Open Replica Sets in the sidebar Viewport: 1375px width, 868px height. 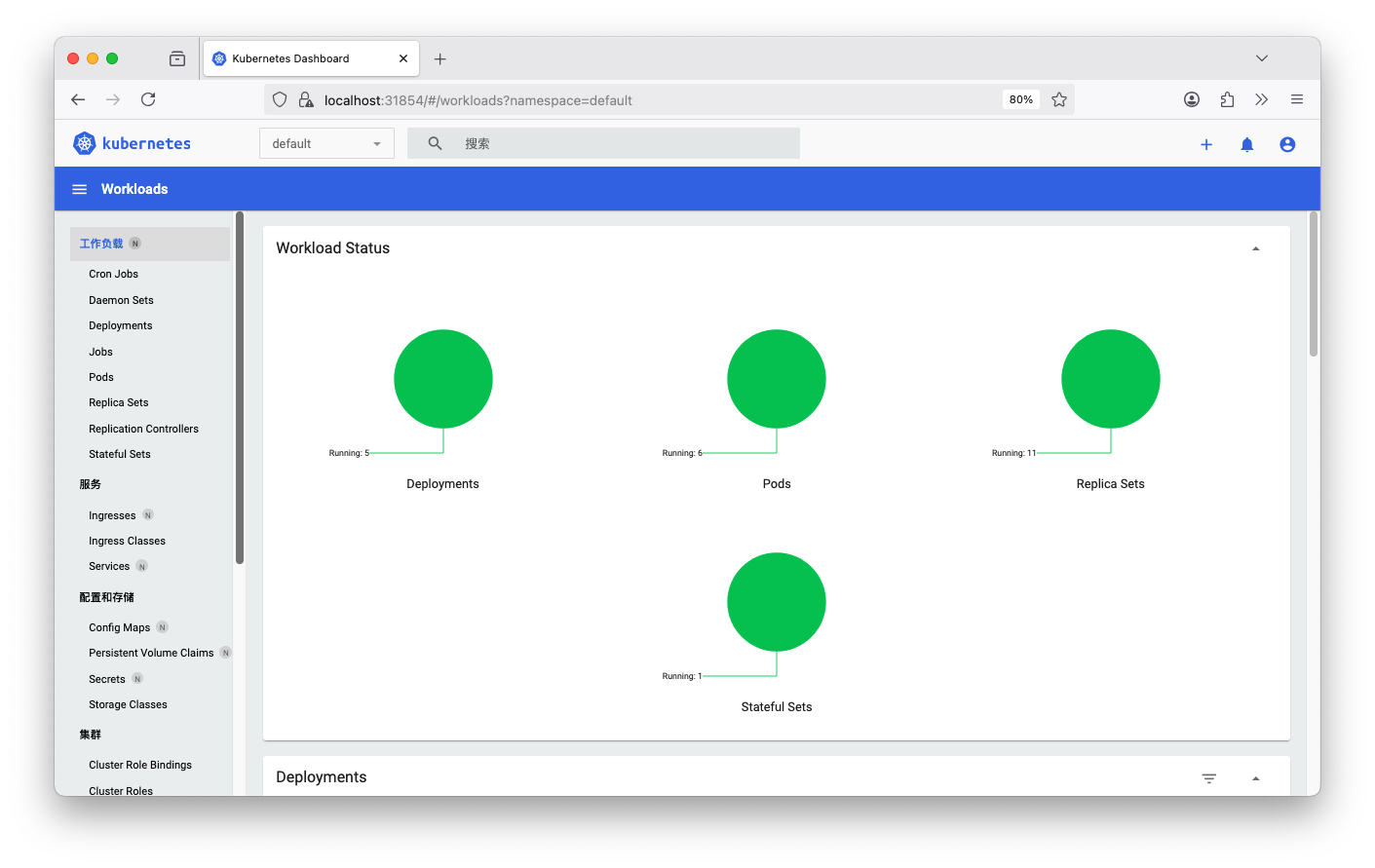119,402
